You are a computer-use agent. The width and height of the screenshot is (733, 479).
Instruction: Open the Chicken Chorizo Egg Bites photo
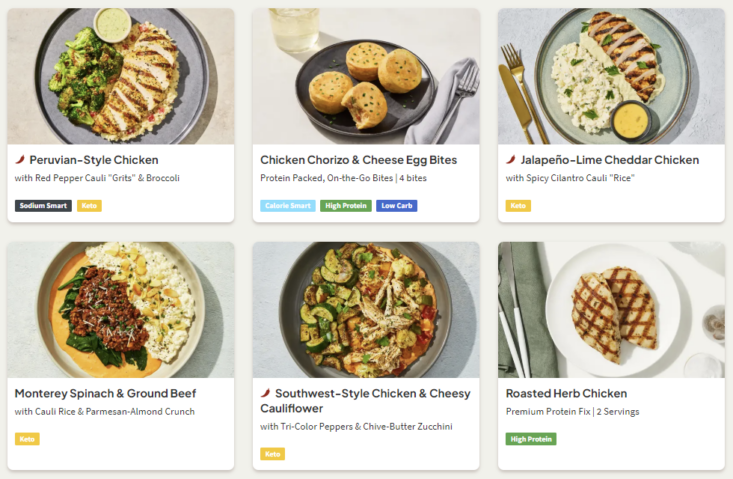pos(366,77)
